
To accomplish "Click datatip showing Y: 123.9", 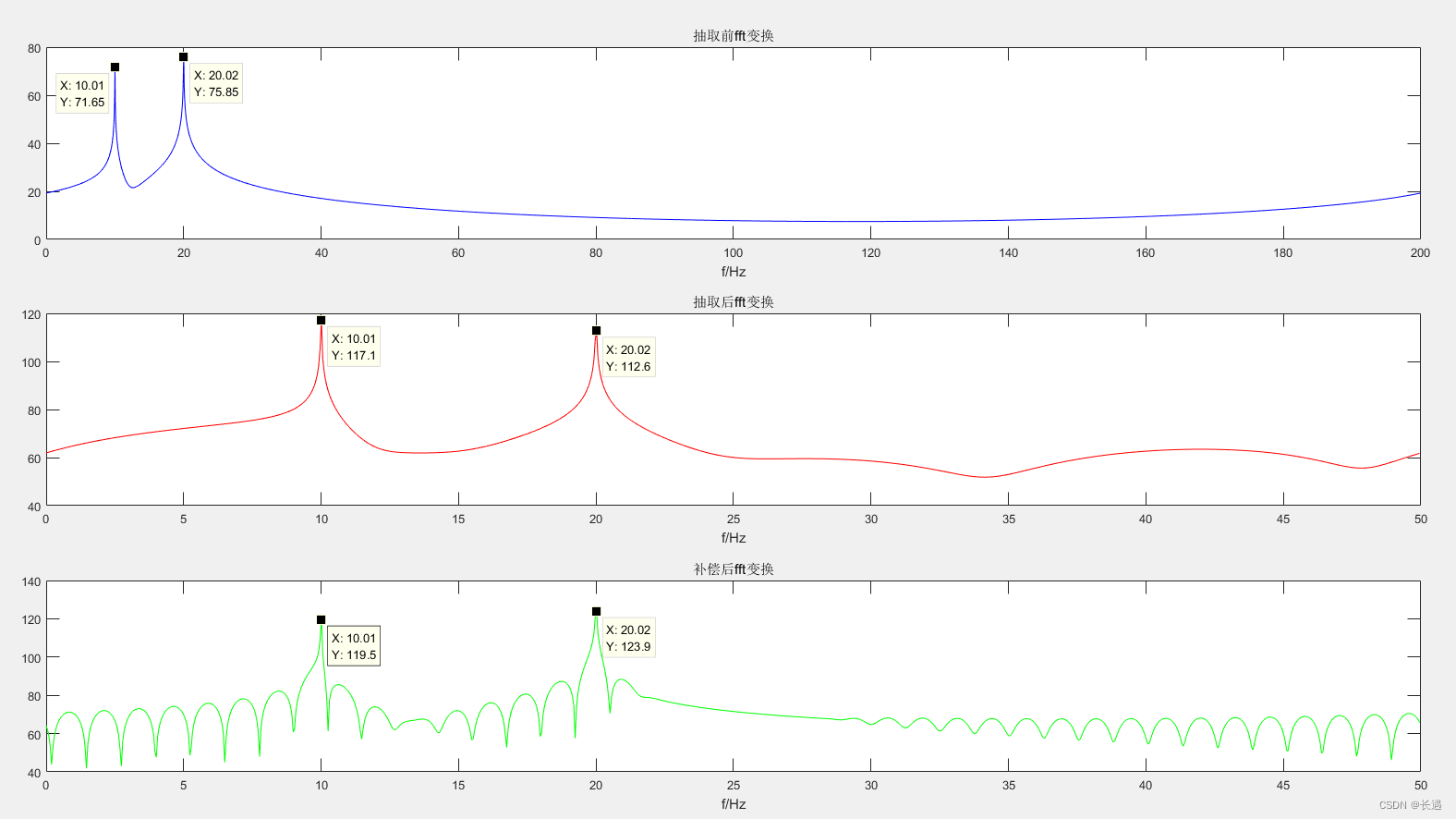I will (628, 638).
